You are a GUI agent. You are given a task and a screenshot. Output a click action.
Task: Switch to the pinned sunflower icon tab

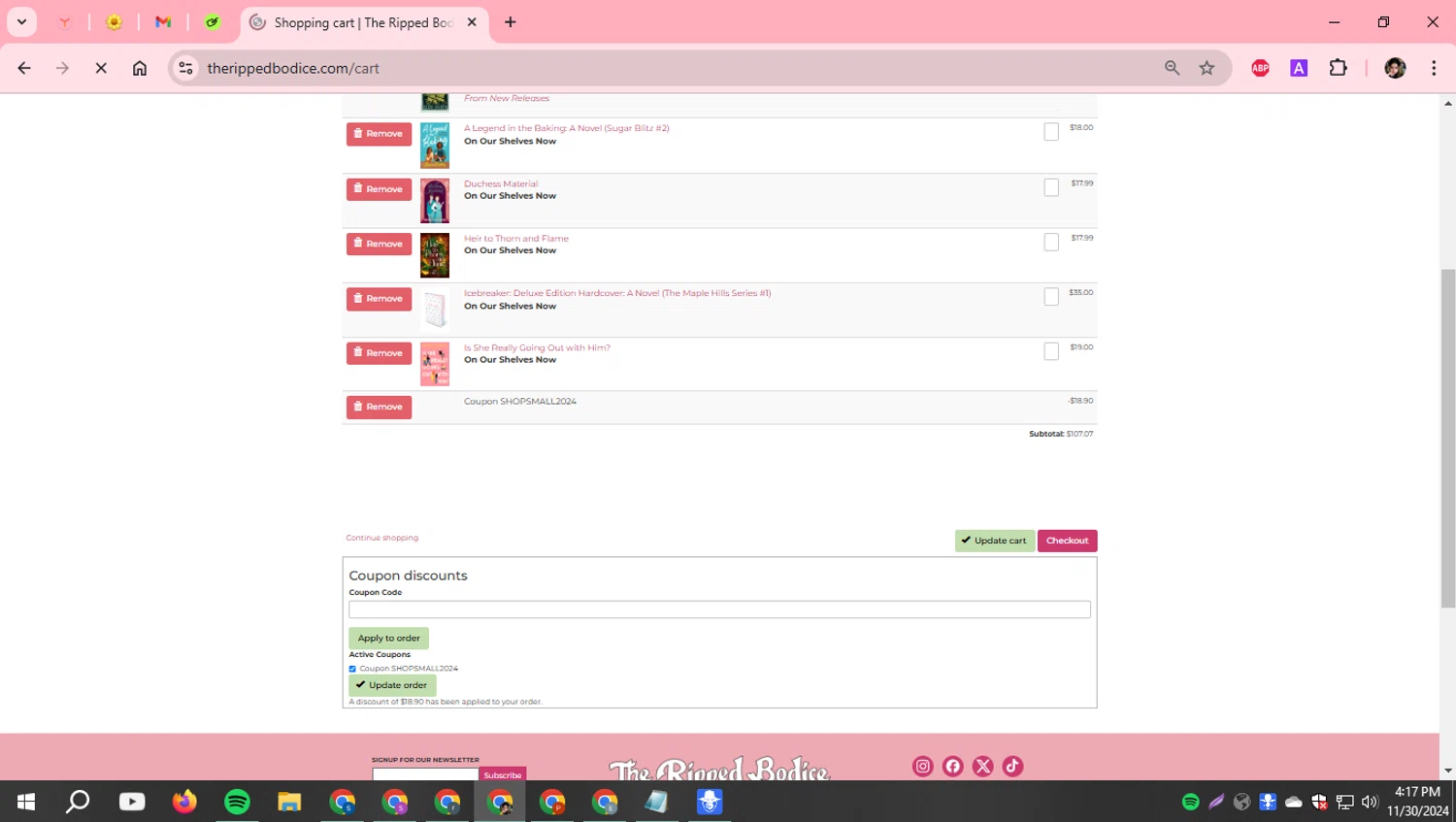click(114, 22)
